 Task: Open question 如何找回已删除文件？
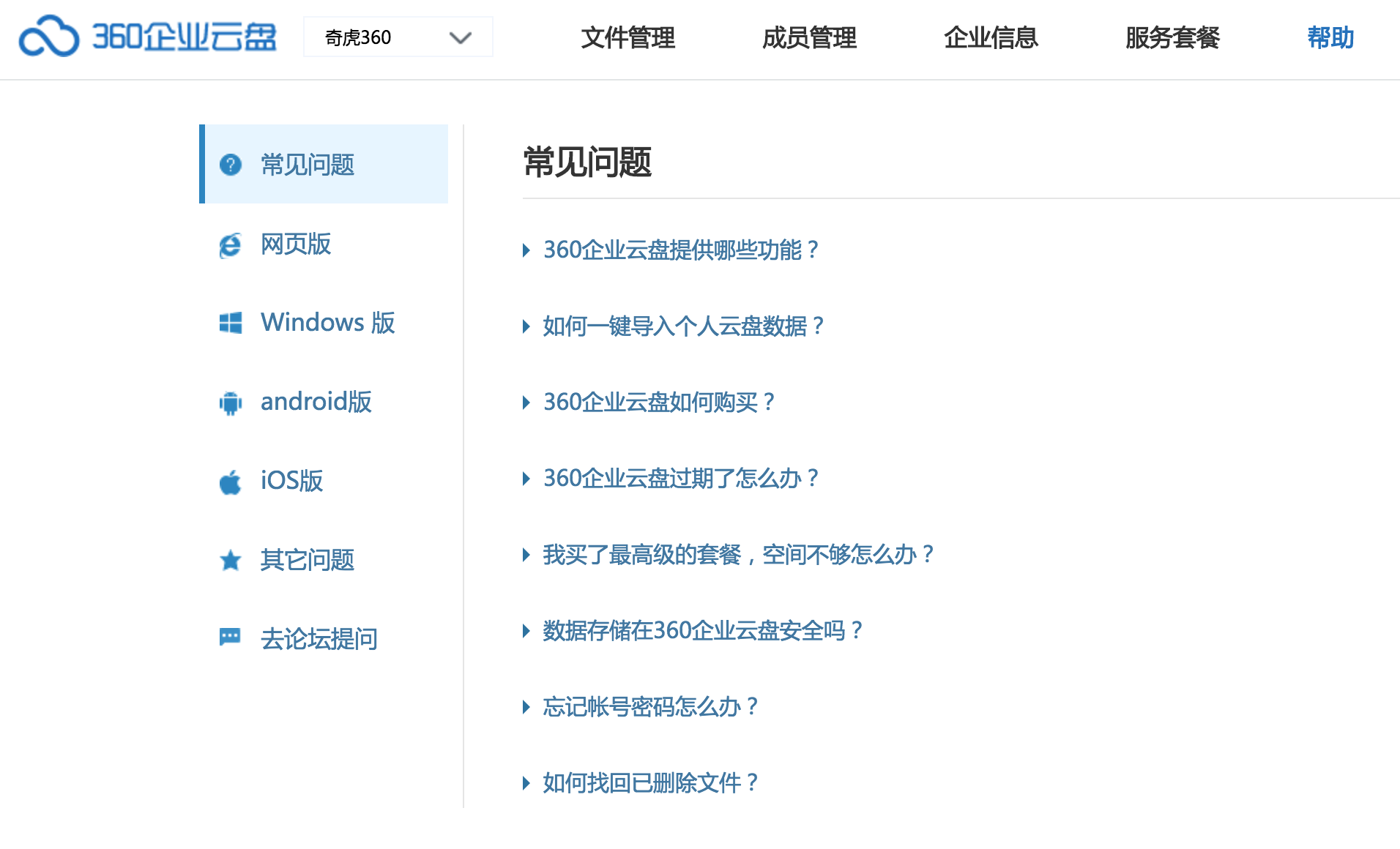pyautogui.click(x=650, y=783)
